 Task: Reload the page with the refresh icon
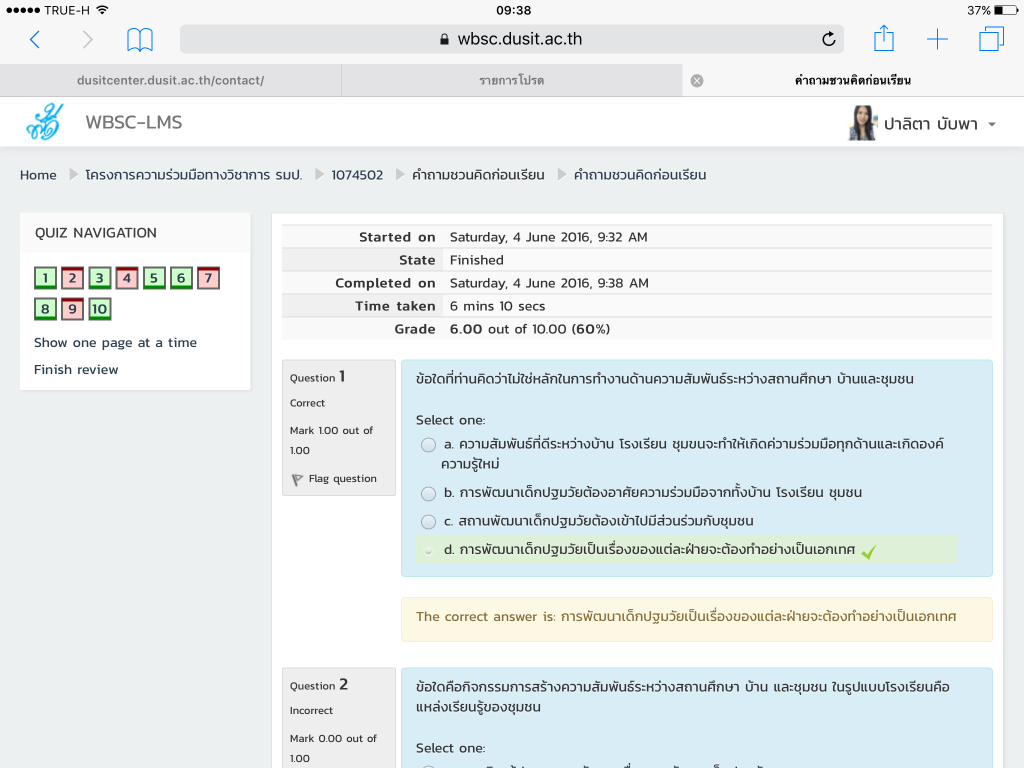click(828, 39)
